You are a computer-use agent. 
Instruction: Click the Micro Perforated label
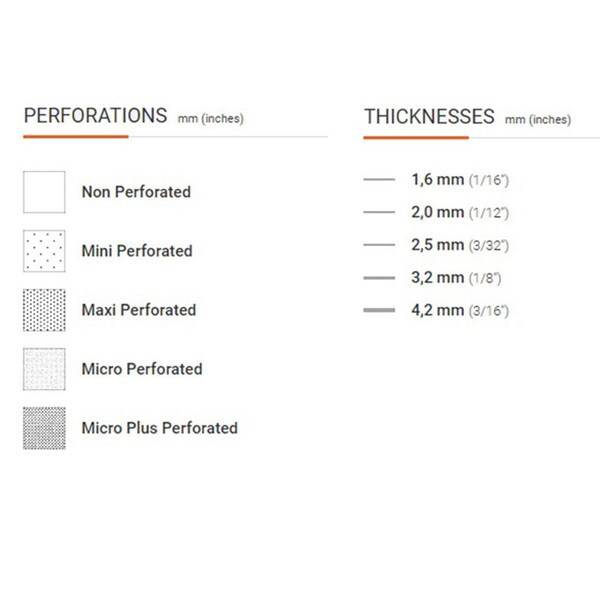(x=142, y=369)
